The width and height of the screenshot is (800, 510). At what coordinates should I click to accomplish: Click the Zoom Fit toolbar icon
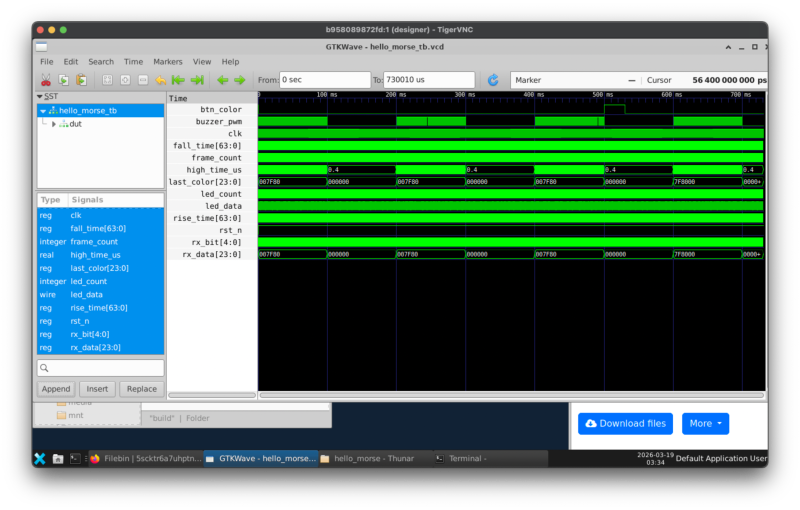coord(107,80)
